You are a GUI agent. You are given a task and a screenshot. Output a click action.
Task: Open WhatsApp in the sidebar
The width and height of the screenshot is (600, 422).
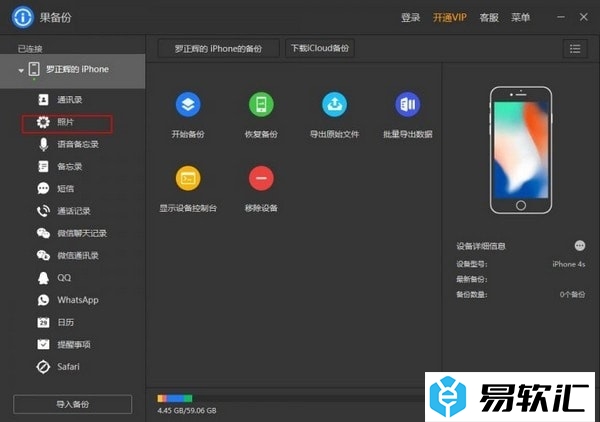68,300
